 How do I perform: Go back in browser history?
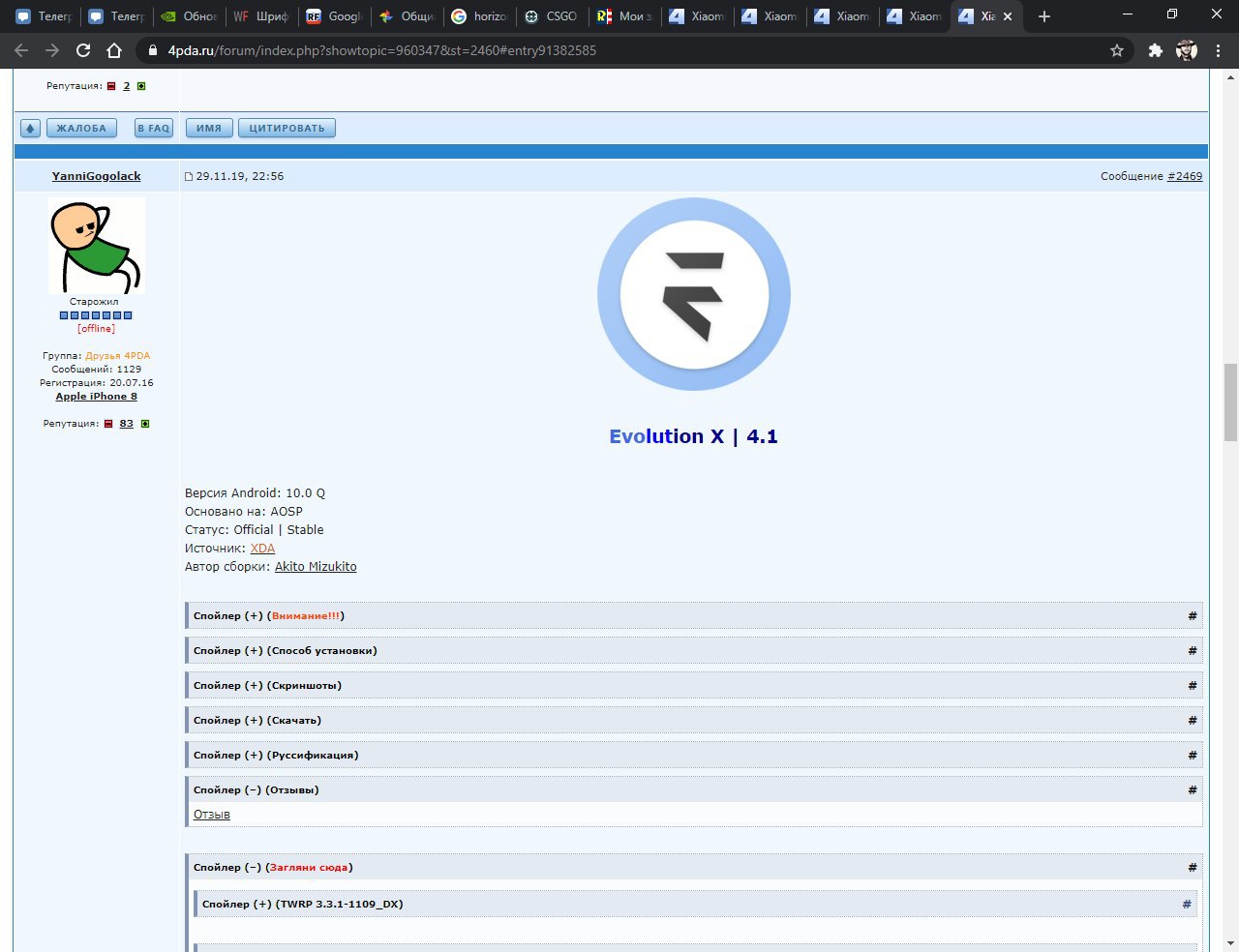tap(22, 50)
